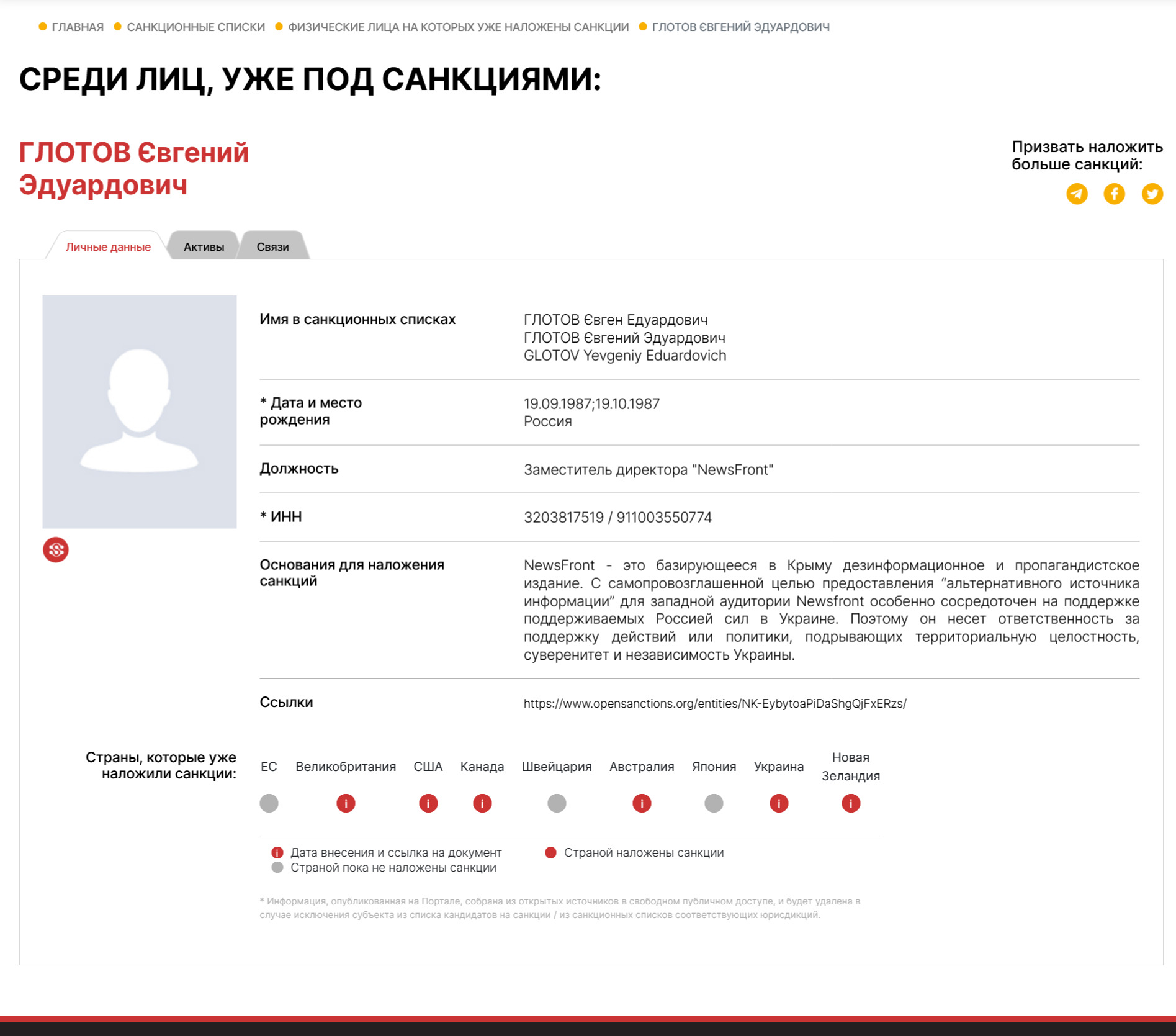Open САНКЦИОННЫЕ СПИСКИ breadcrumb link

[195, 27]
